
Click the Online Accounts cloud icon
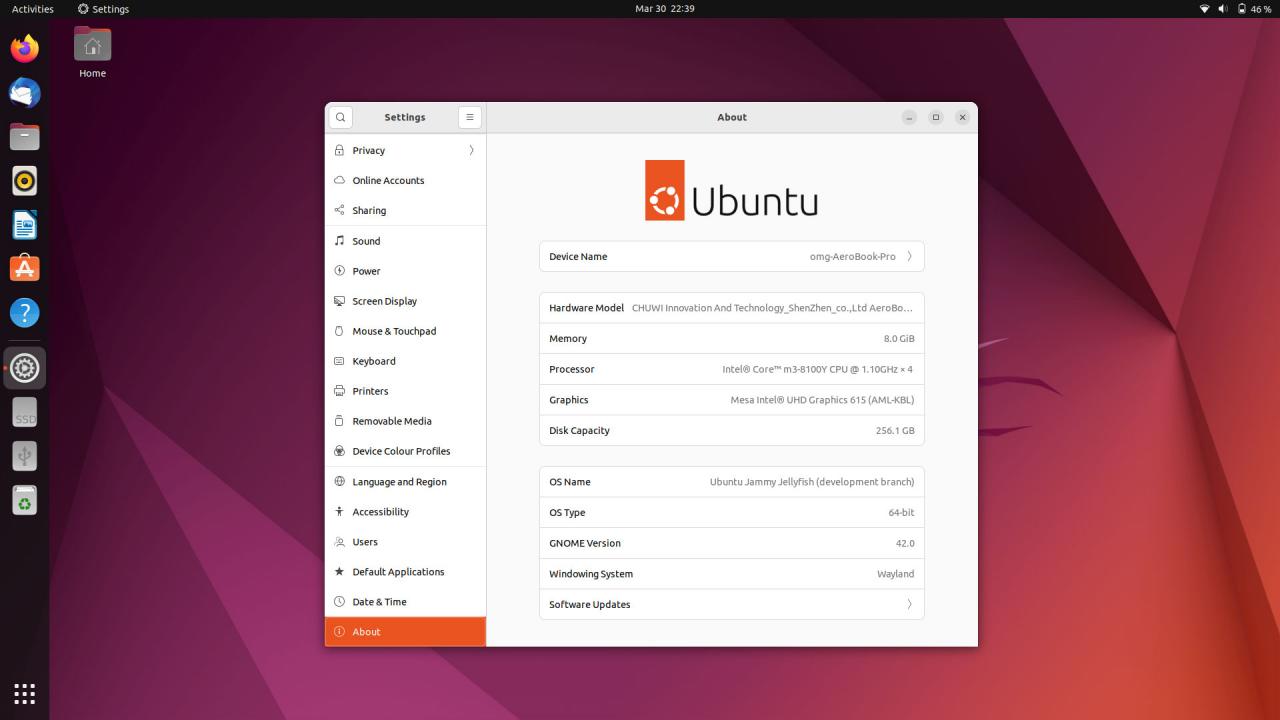pyautogui.click(x=339, y=180)
